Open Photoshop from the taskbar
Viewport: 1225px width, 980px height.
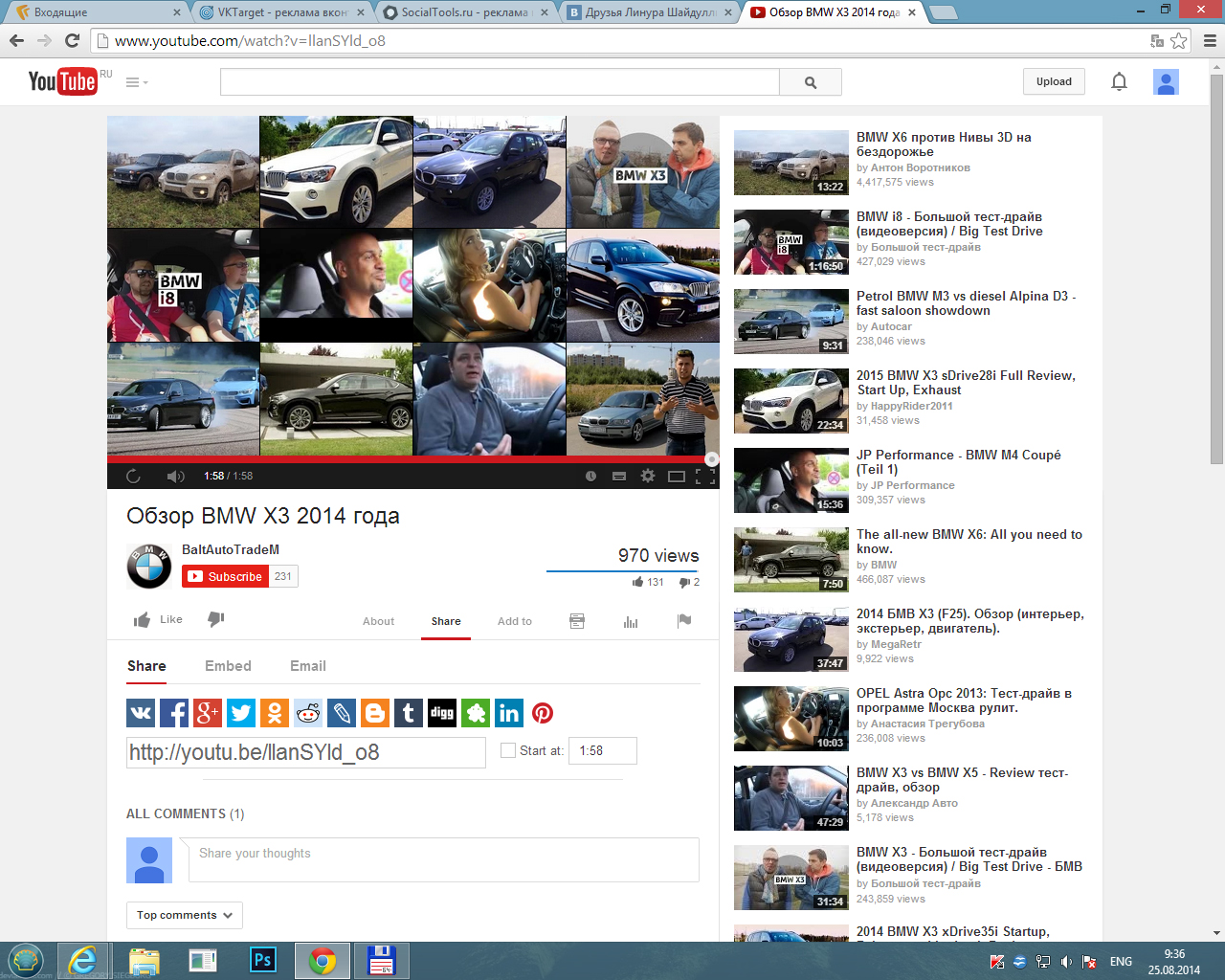click(x=262, y=961)
